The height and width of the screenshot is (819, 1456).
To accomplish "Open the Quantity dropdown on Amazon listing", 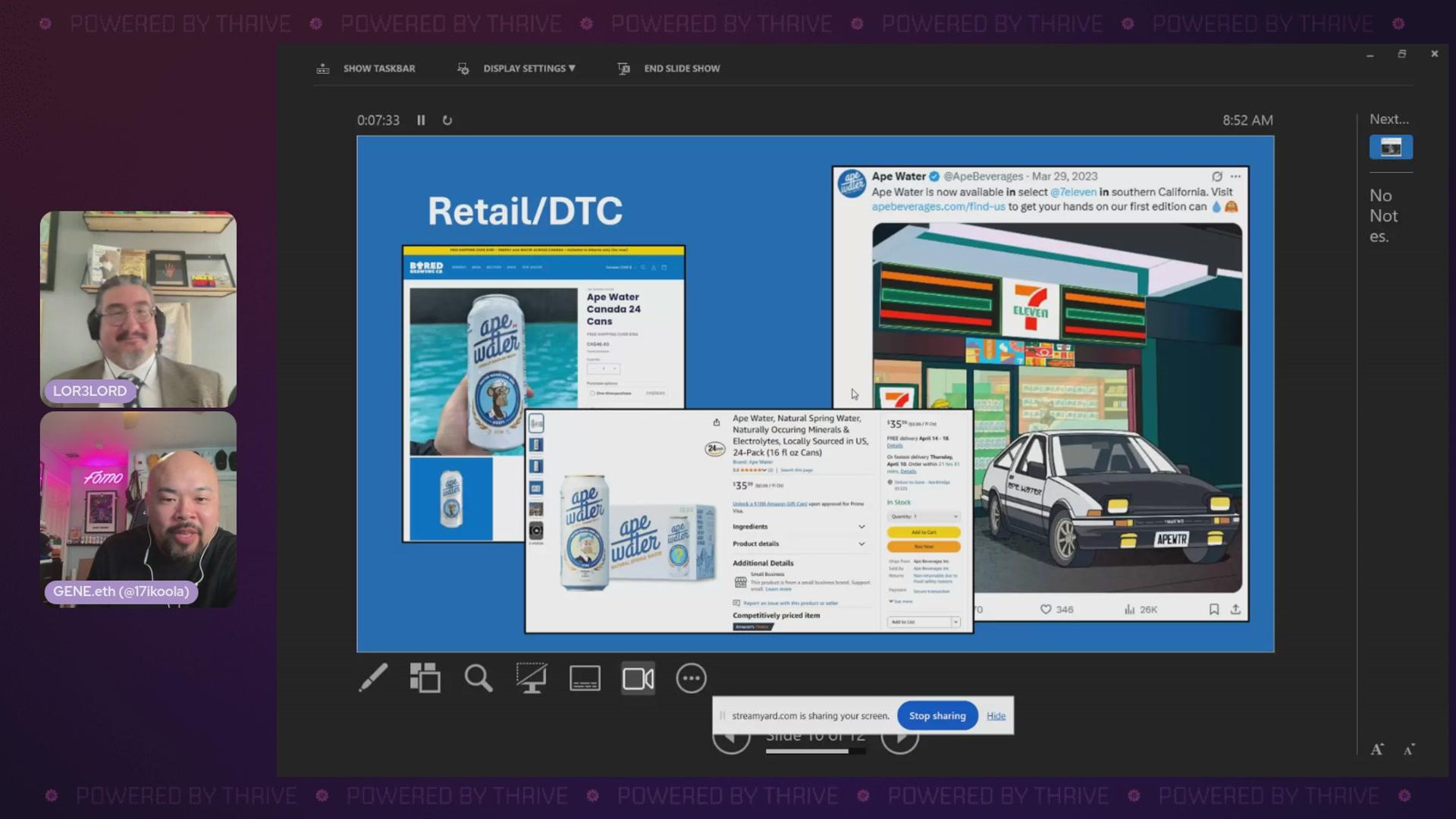I will (924, 516).
